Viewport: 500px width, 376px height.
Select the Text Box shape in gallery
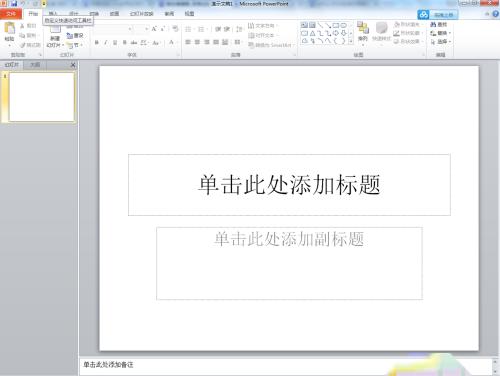(x=304, y=25)
